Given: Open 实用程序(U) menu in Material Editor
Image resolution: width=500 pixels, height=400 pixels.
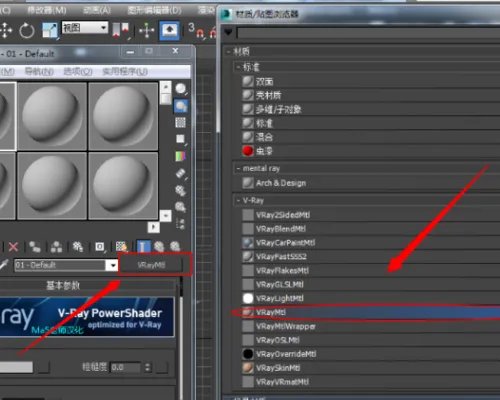Looking at the screenshot, I should (125, 71).
